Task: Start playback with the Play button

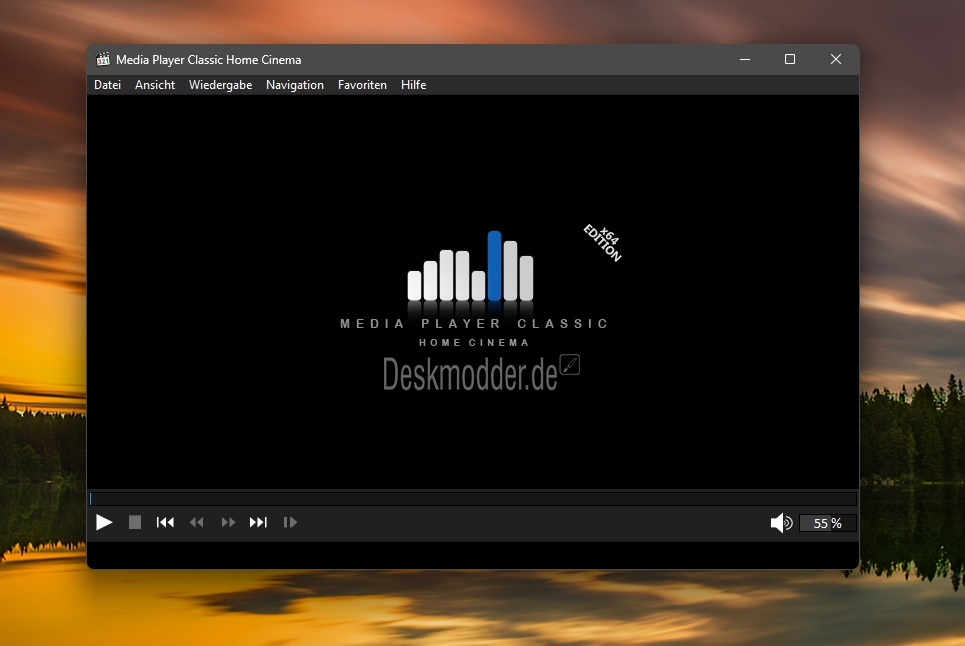Action: tap(104, 522)
